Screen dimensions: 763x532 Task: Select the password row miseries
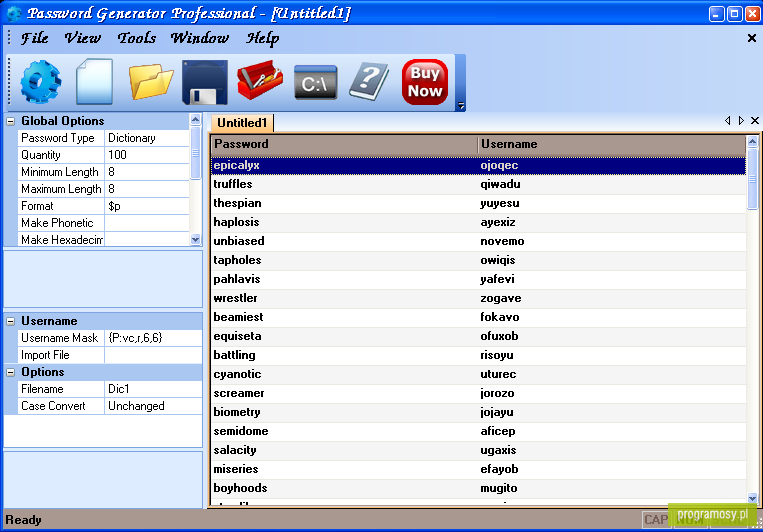click(x=478, y=469)
